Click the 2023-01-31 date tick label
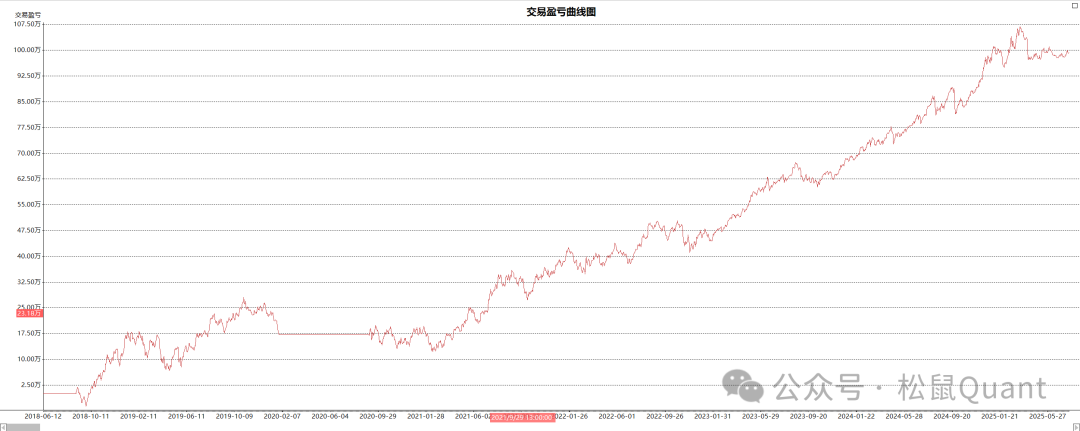1080x431 pixels. [x=712, y=416]
